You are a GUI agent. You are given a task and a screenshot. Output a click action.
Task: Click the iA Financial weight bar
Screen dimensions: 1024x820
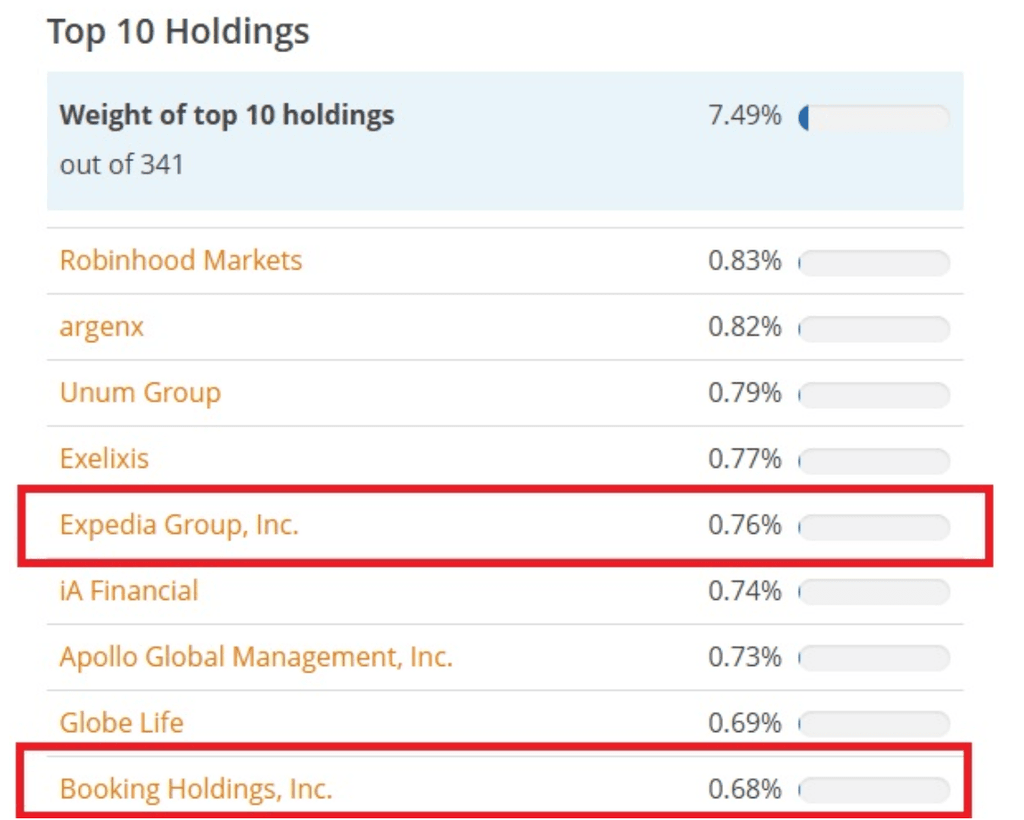pyautogui.click(x=874, y=593)
